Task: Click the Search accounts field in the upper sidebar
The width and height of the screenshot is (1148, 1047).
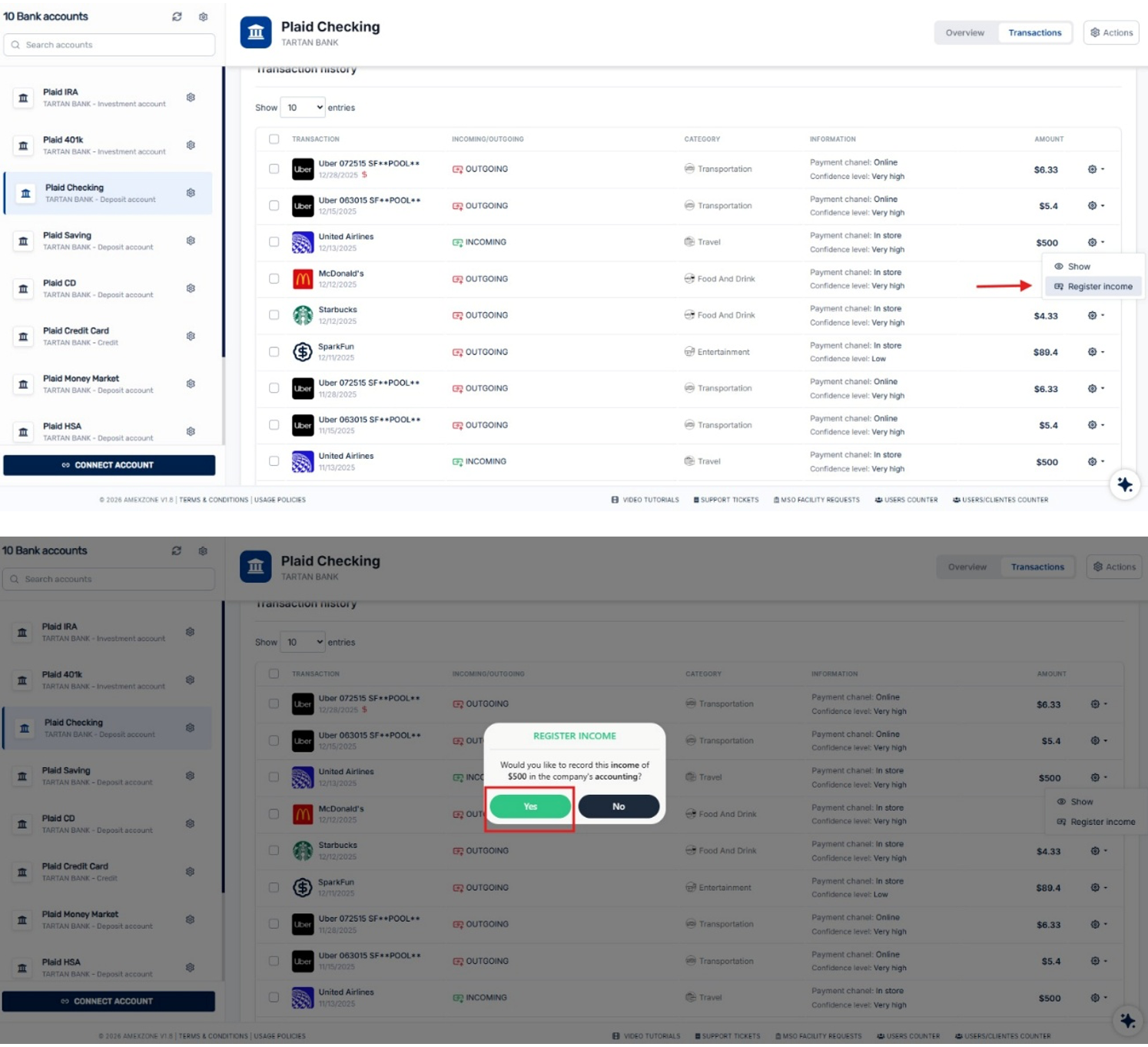Action: [109, 45]
